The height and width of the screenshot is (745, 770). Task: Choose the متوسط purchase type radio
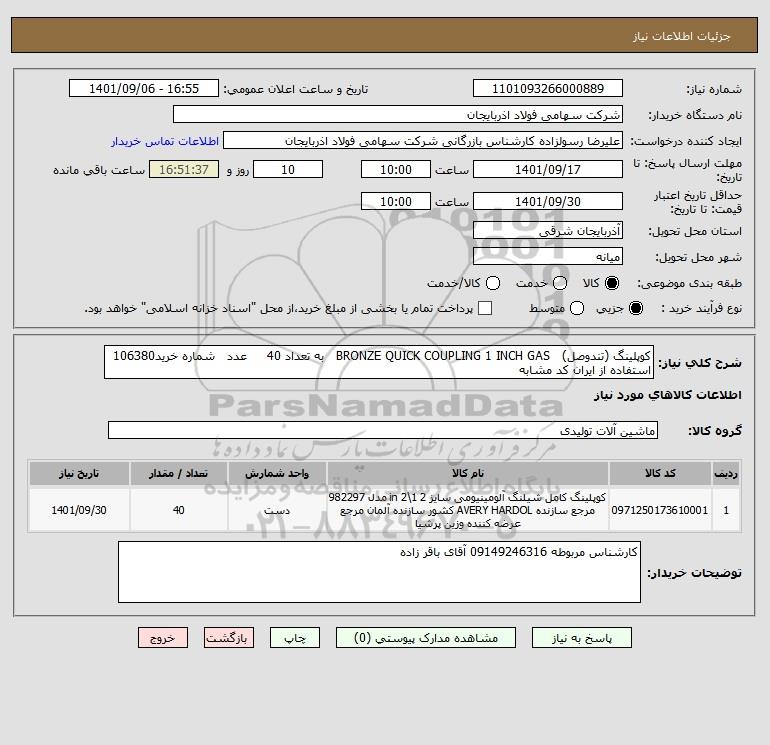pyautogui.click(x=577, y=308)
